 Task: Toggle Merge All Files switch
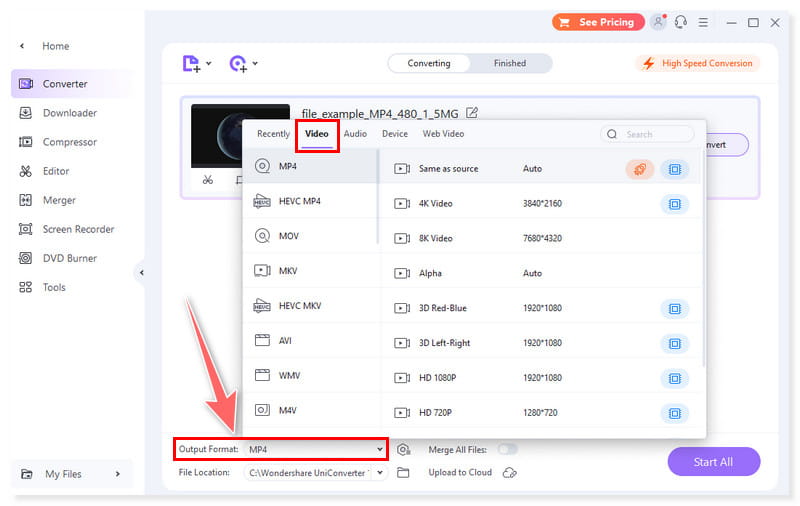coord(507,450)
